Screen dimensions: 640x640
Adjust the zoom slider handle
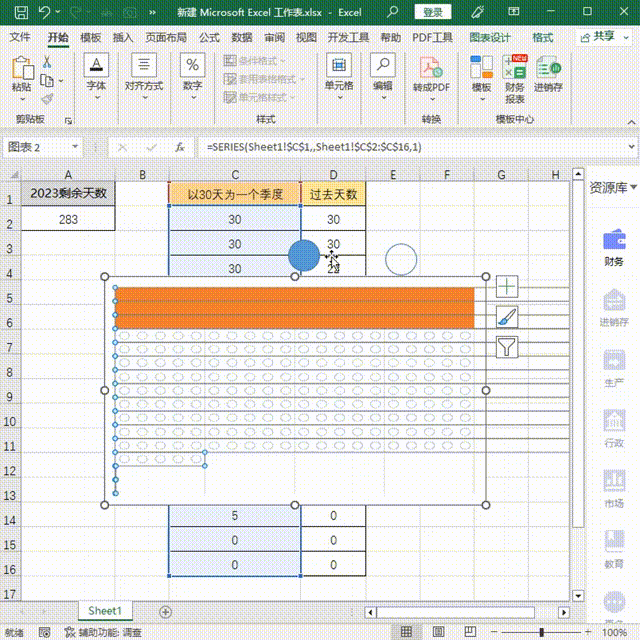[541, 632]
